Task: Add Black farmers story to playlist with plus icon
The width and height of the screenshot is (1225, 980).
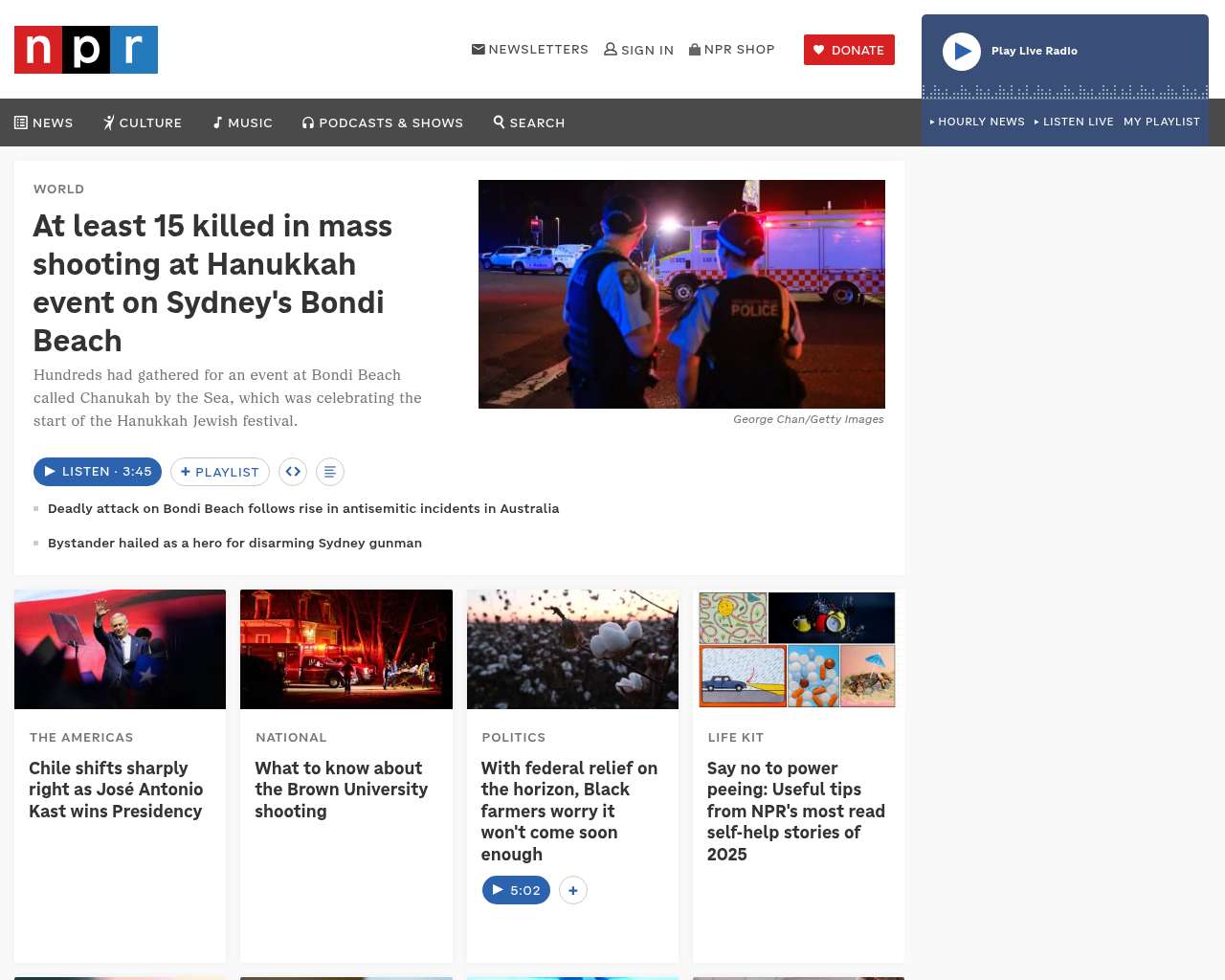Action: tap(572, 890)
